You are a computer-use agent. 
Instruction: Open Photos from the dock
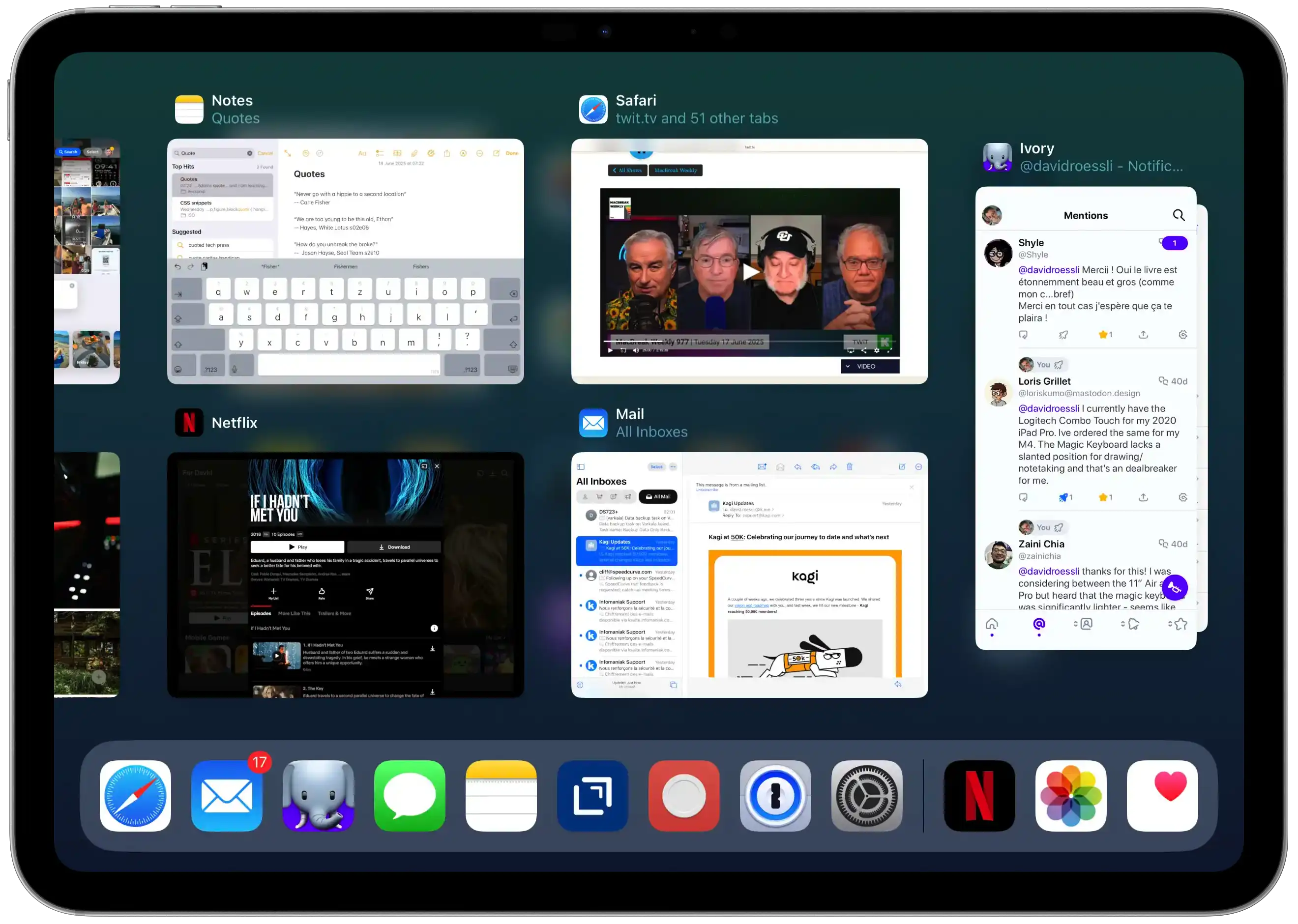1070,795
